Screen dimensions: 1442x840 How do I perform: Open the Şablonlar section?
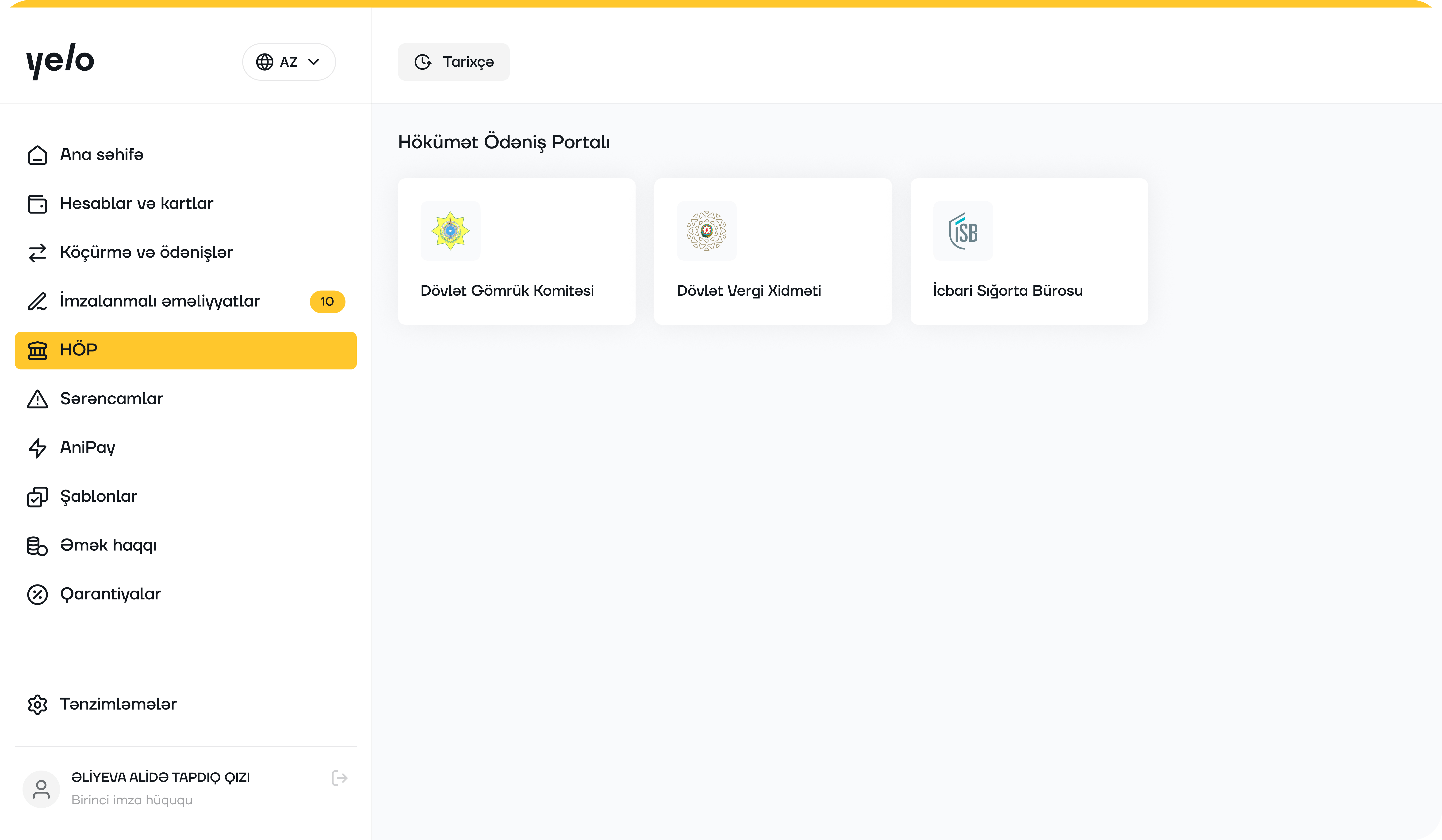pyautogui.click(x=185, y=497)
